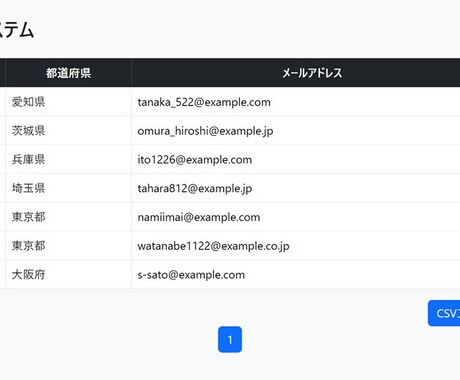Click the メールアドレス column header
Viewport: 460px width, 380px height.
click(x=296, y=73)
